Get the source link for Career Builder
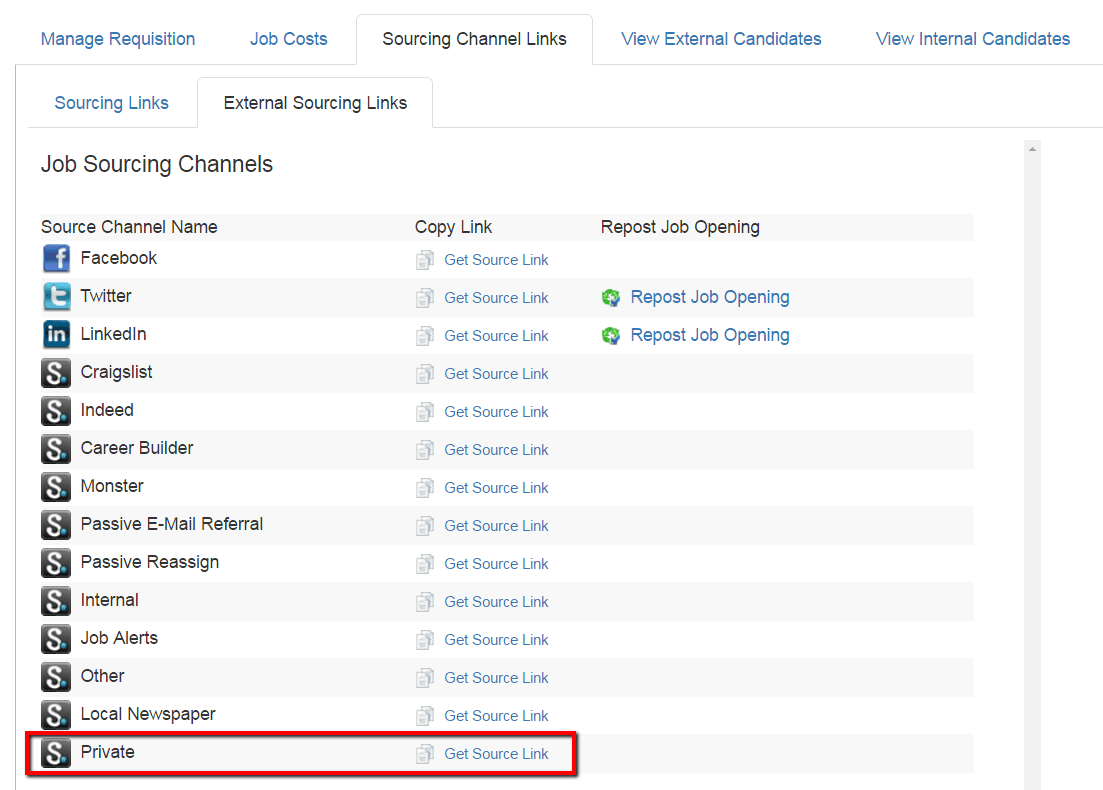 (496, 450)
